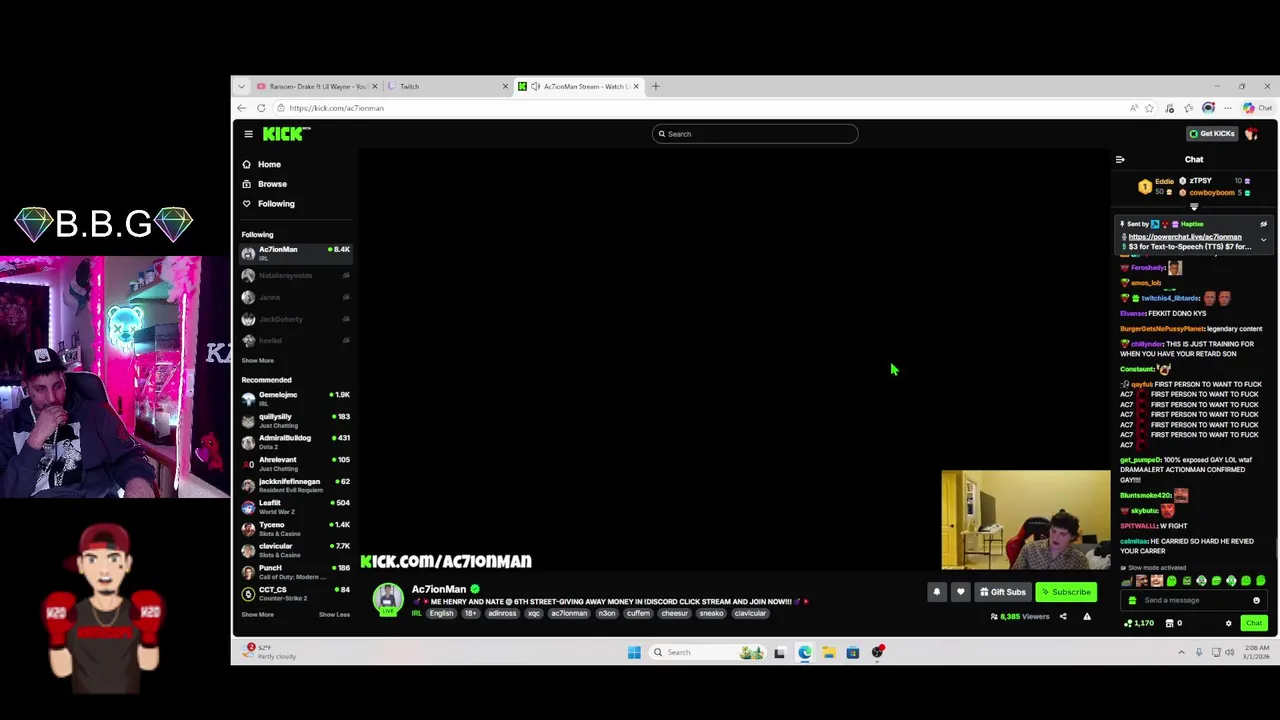Reload the page with refresh icon
Viewport: 1280px width, 720px height.
(x=261, y=108)
